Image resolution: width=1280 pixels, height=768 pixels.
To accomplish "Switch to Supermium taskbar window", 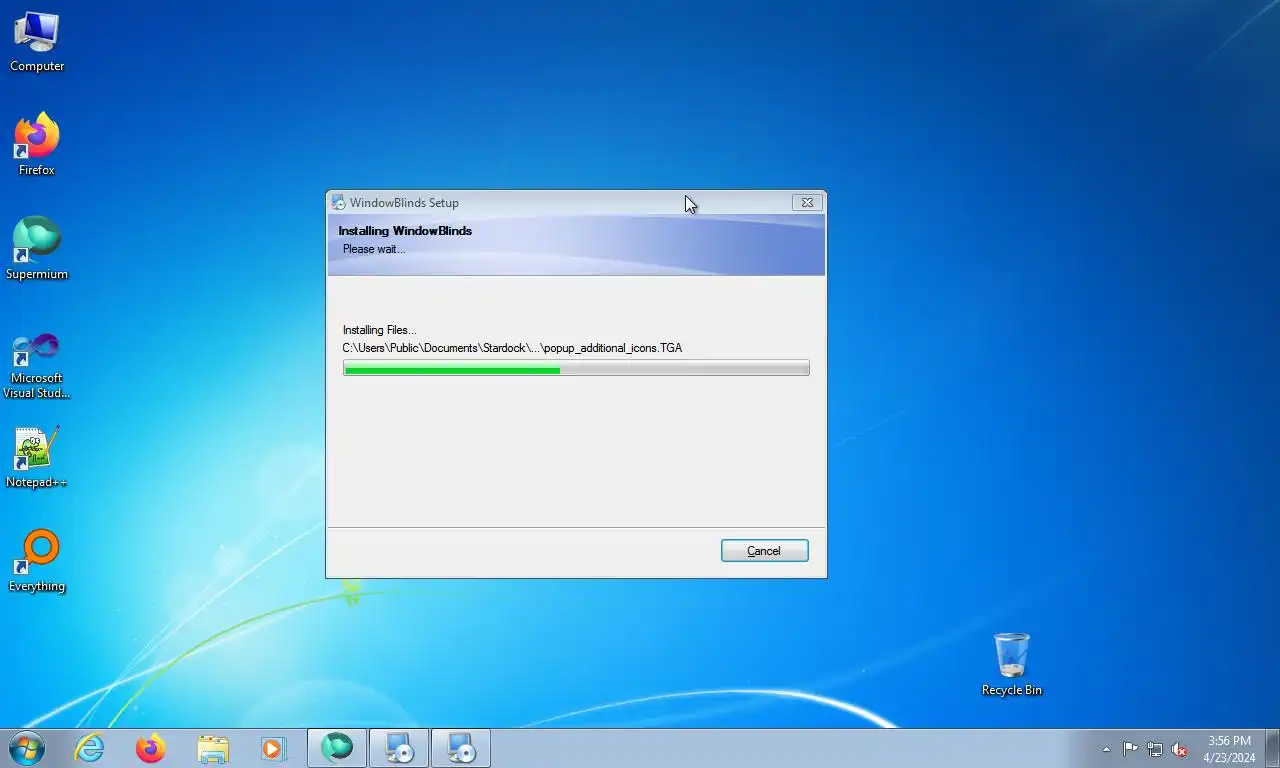I will [337, 748].
